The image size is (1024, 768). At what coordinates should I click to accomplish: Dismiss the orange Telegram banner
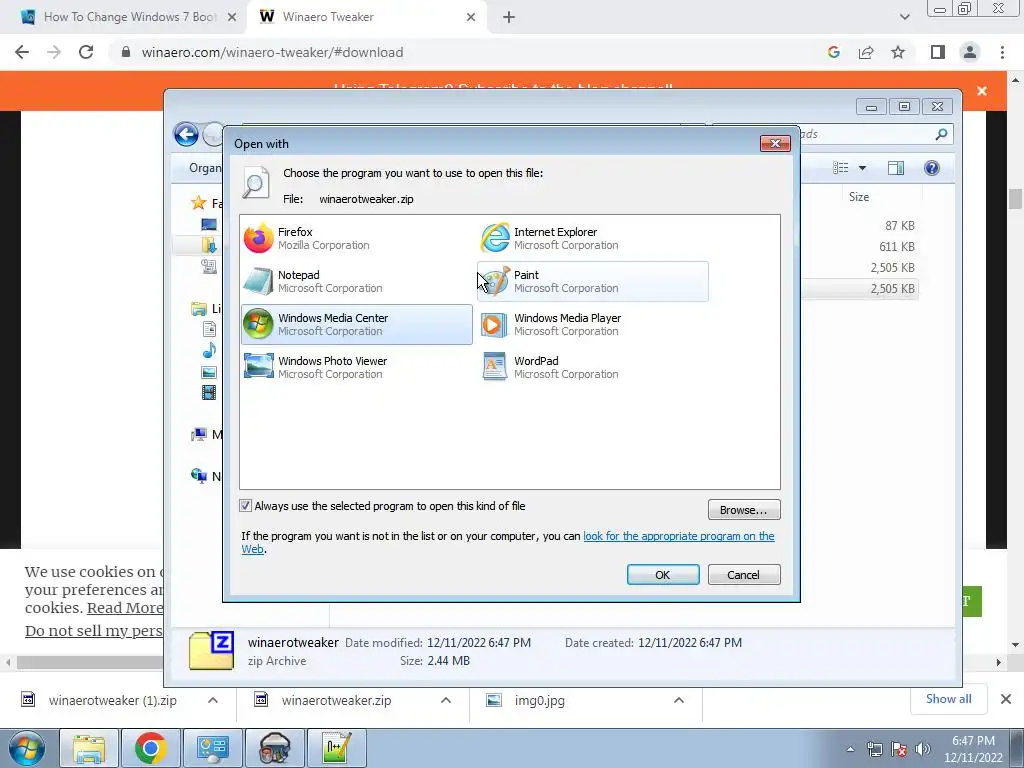coord(982,91)
